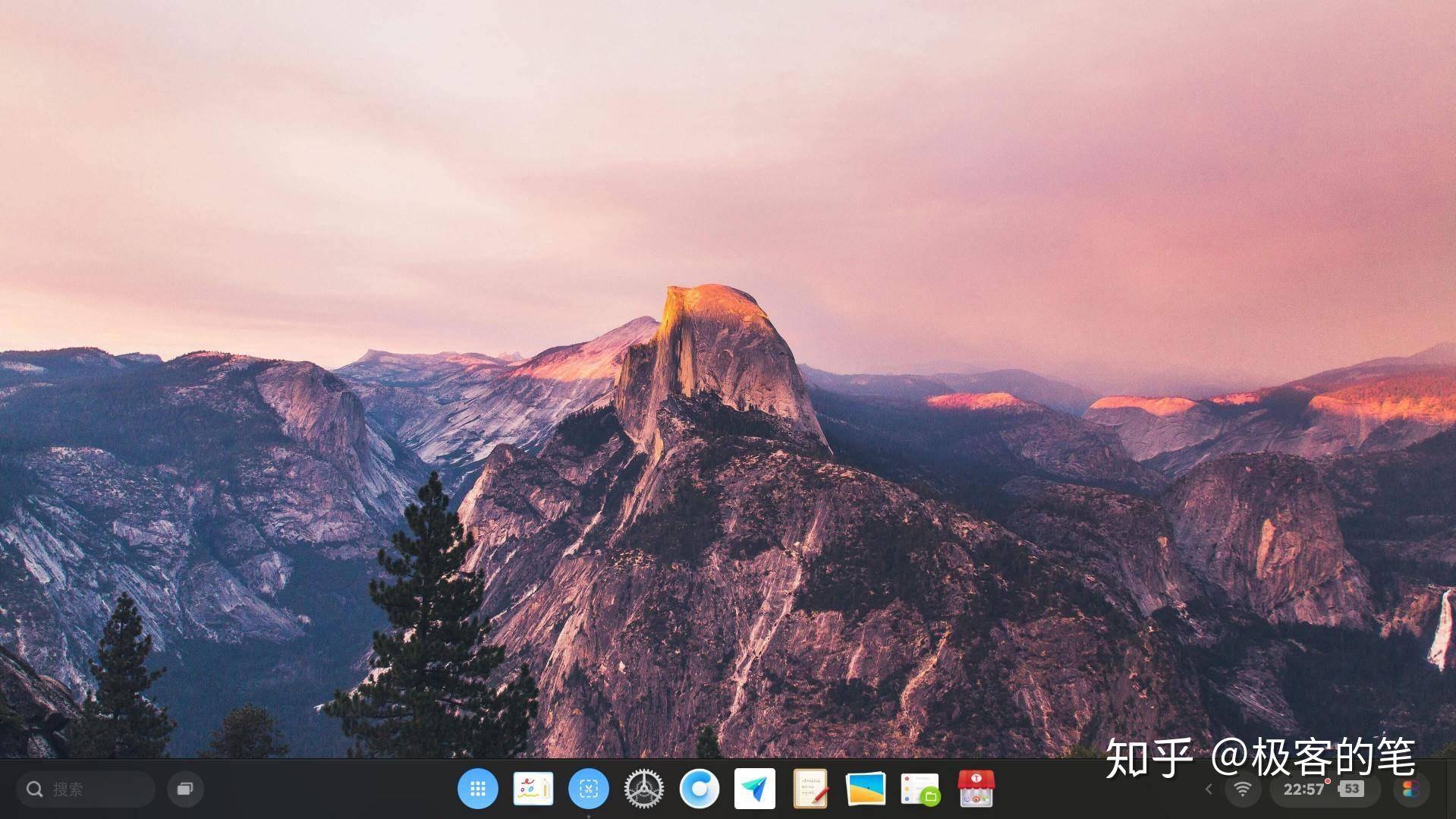Screen dimensions: 1456x819
Task: Expand the hidden tray icons chevron
Action: click(x=1209, y=789)
